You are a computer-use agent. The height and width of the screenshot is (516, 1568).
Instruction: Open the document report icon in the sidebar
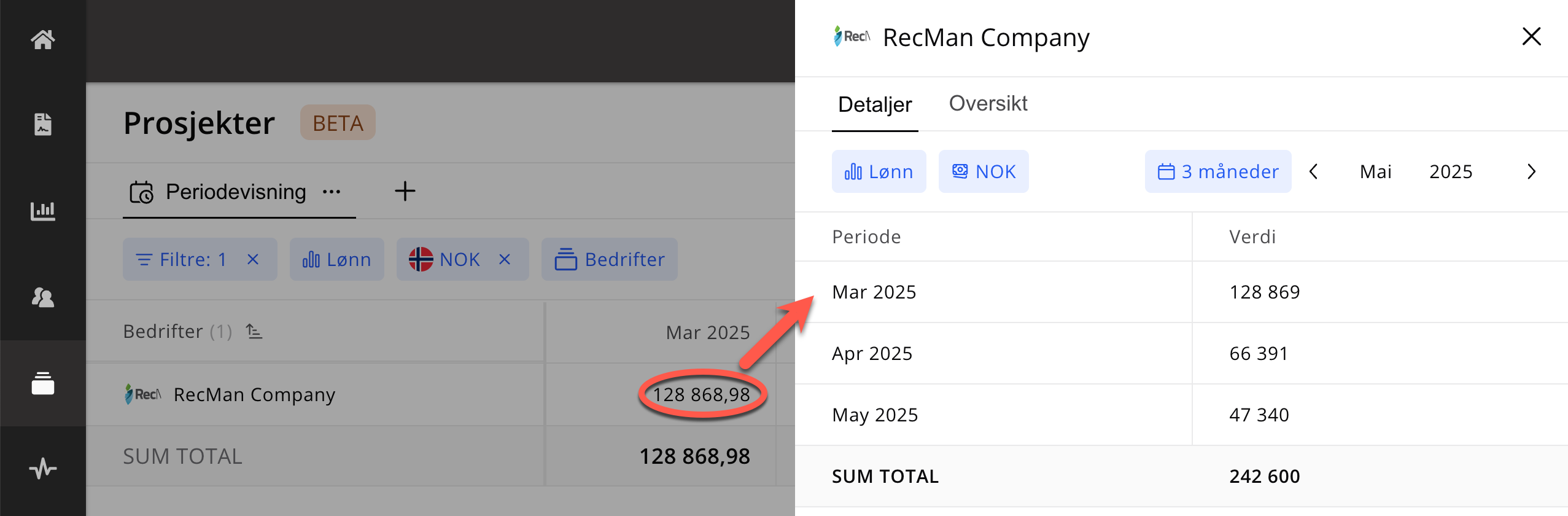point(43,124)
